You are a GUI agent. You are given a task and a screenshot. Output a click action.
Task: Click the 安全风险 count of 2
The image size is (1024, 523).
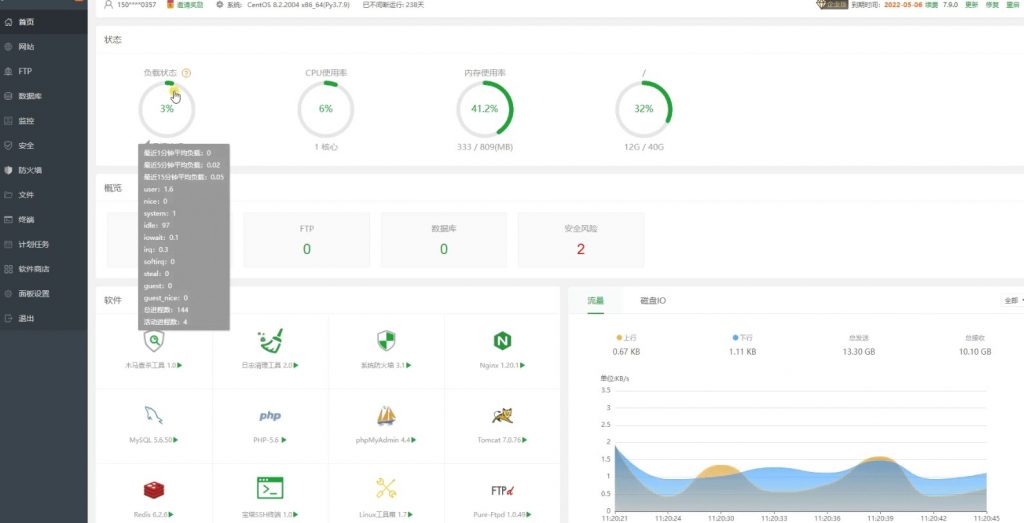[580, 249]
